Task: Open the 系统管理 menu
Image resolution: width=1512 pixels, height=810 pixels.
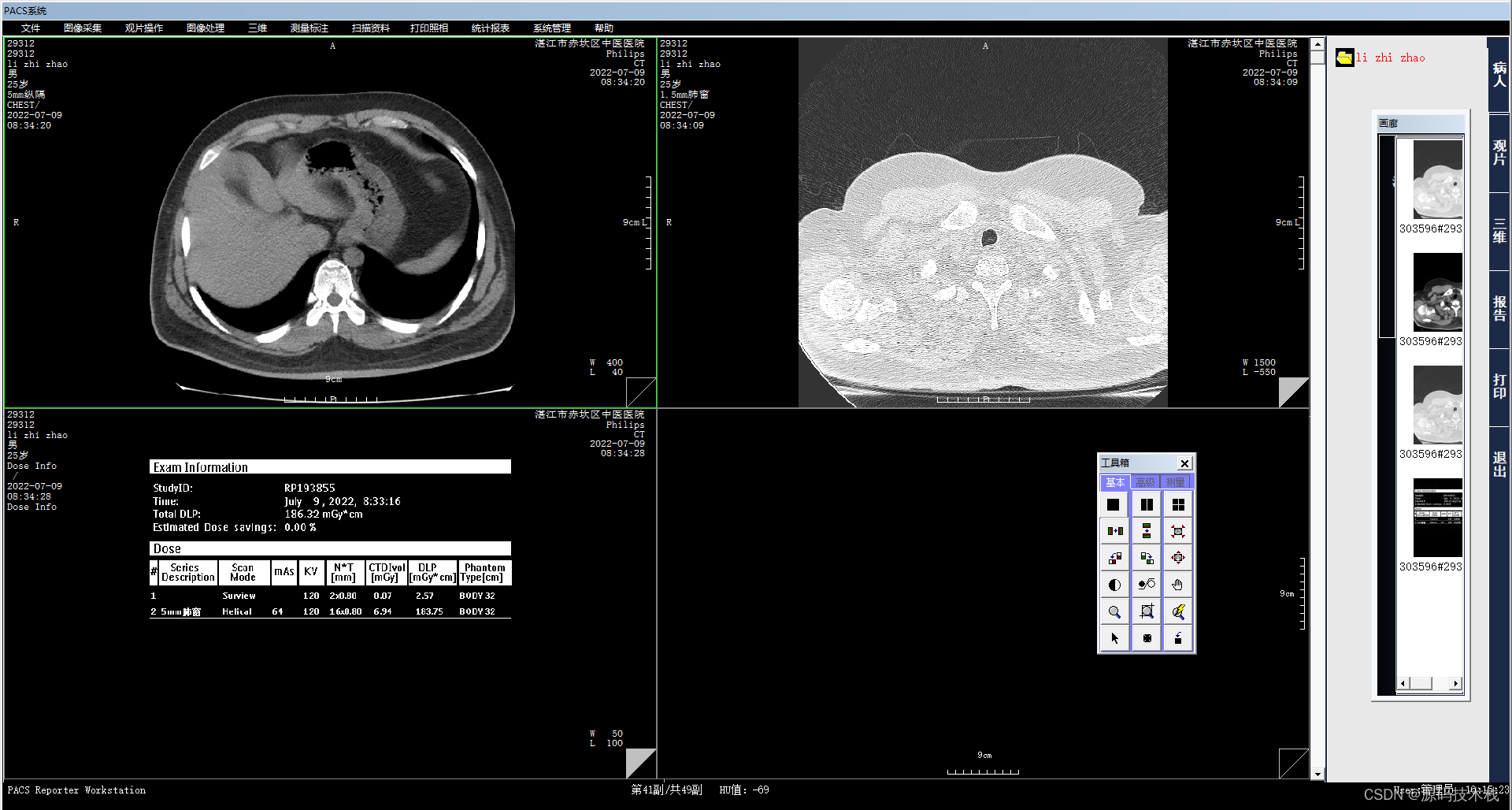Action: 552,28
